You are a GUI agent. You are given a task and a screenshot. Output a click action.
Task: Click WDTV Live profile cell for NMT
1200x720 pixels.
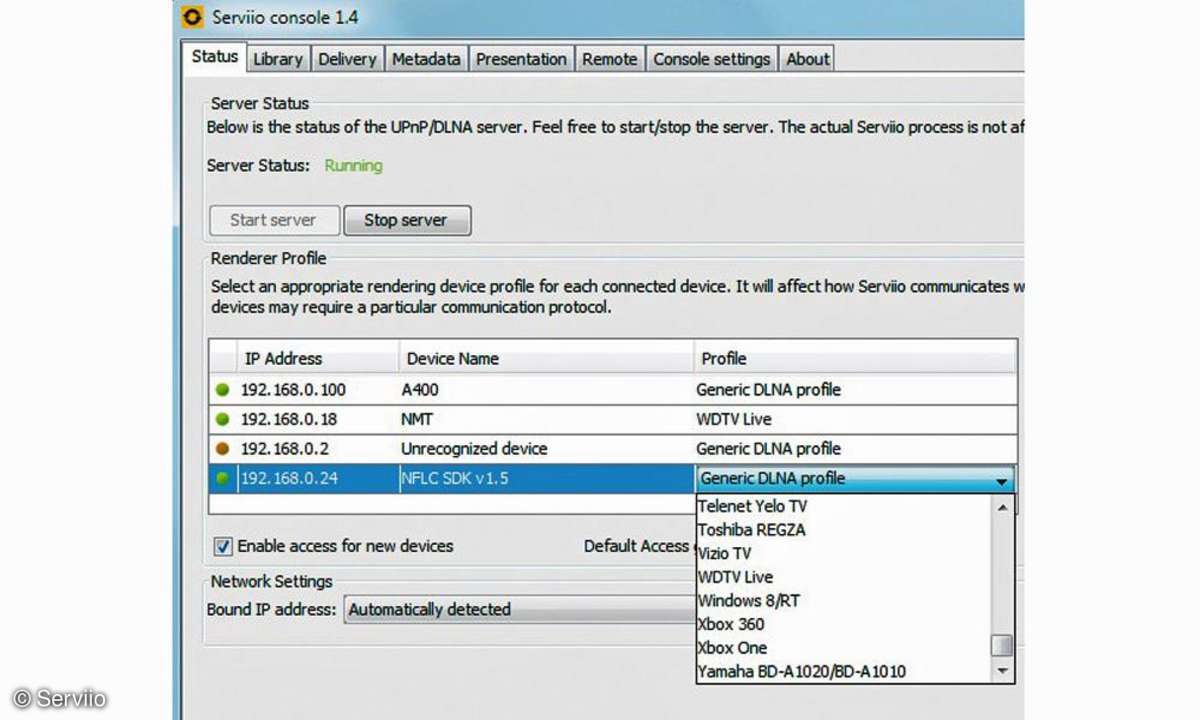coord(855,419)
